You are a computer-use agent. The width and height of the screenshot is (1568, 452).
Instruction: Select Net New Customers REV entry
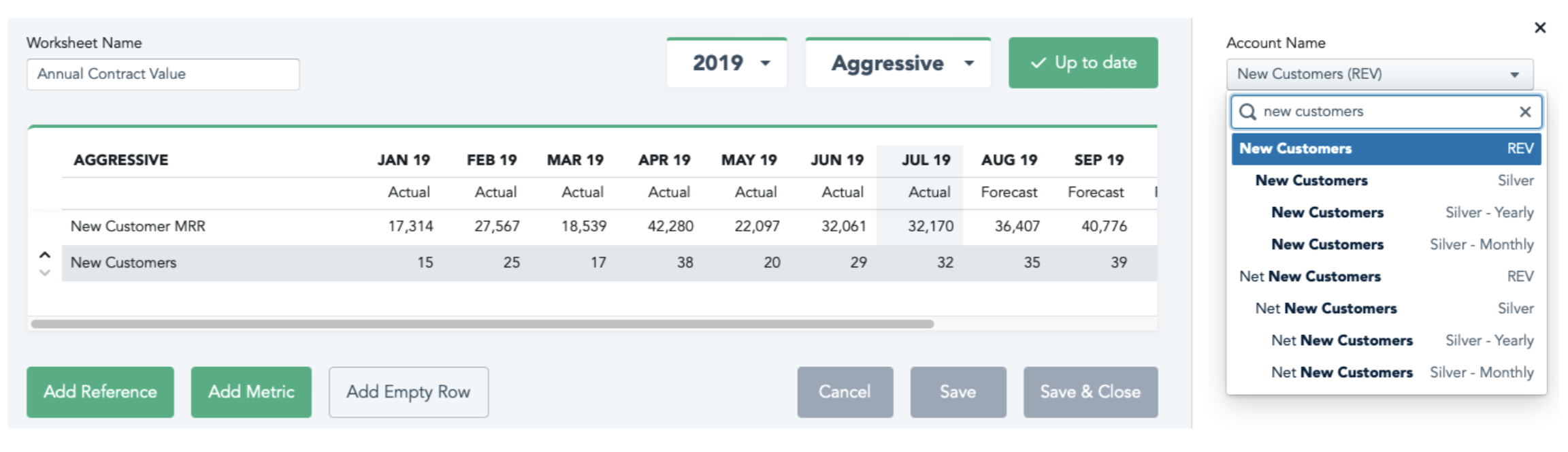pyautogui.click(x=1386, y=276)
